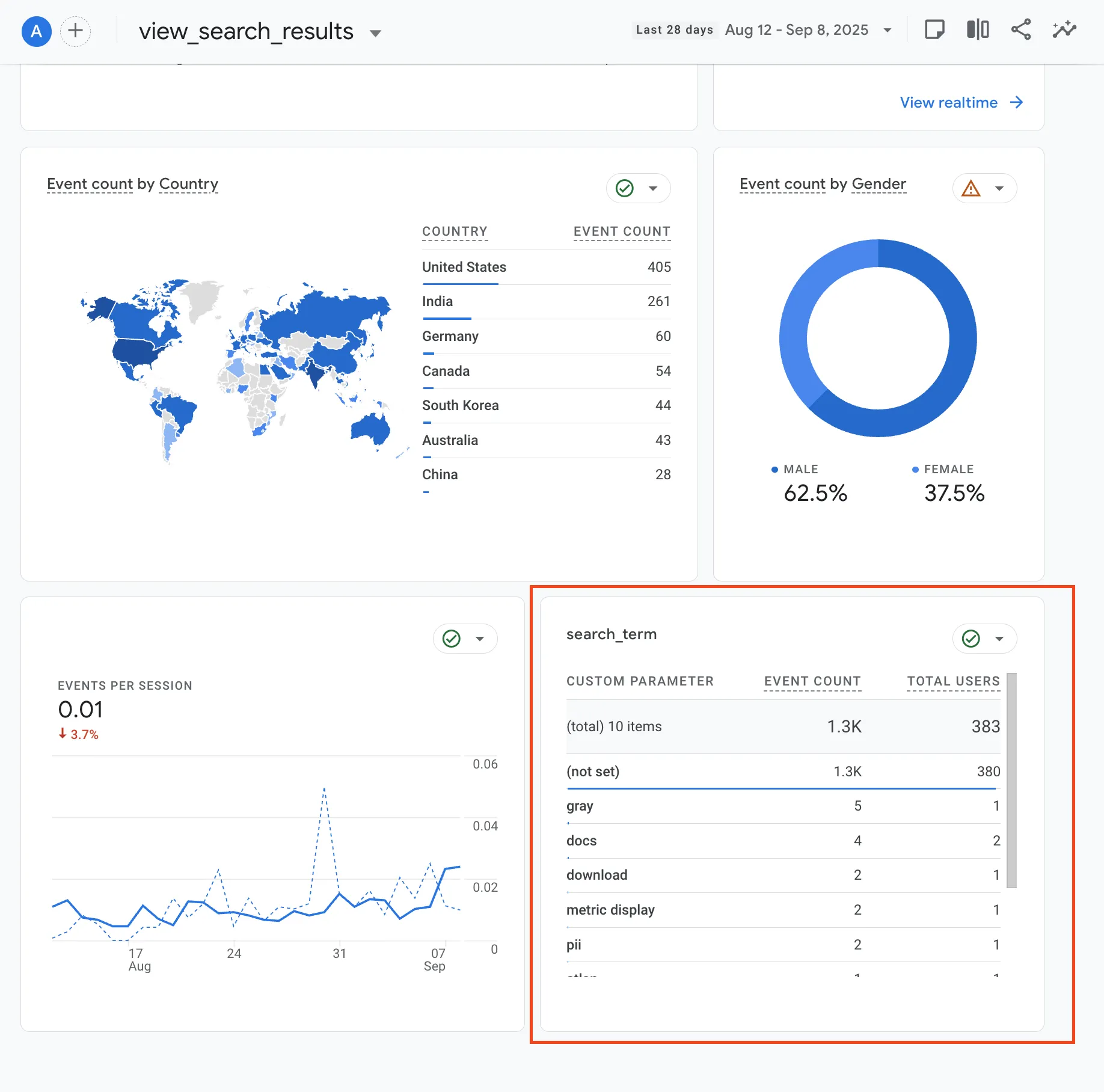Click green checkmark on Event count by Country
Screen dimensions: 1104x1092
625,188
